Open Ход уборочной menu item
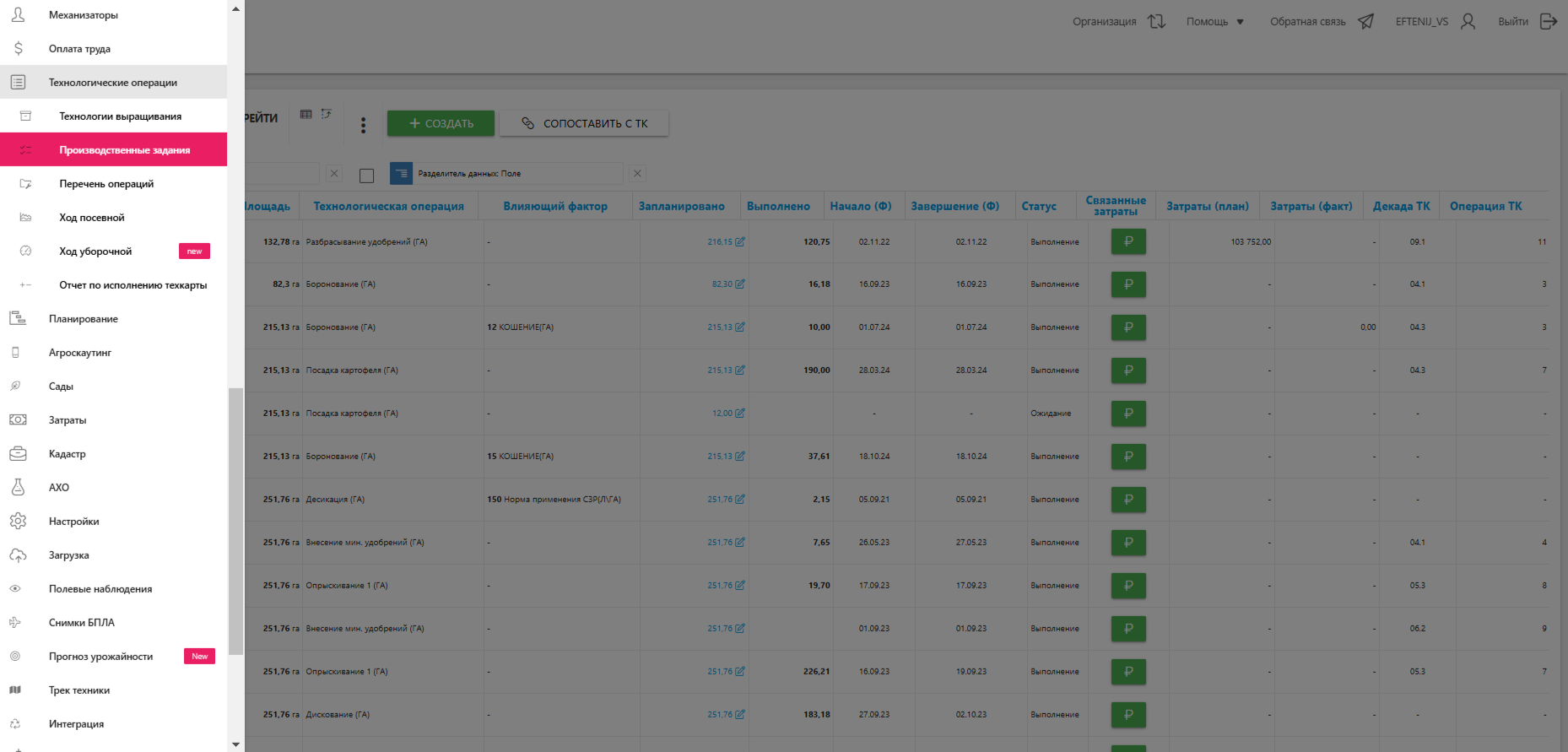Image resolution: width=1568 pixels, height=752 pixels. 95,252
